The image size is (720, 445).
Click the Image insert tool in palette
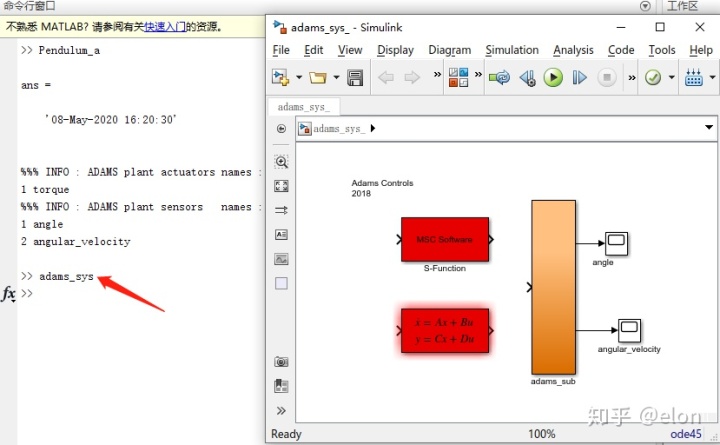click(x=281, y=259)
